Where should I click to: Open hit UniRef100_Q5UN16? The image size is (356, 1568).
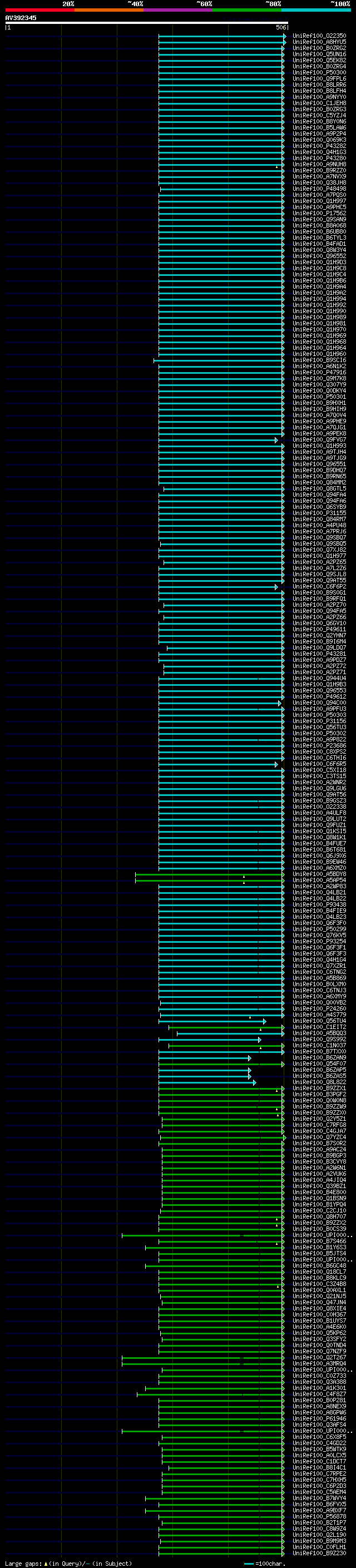point(319,54)
